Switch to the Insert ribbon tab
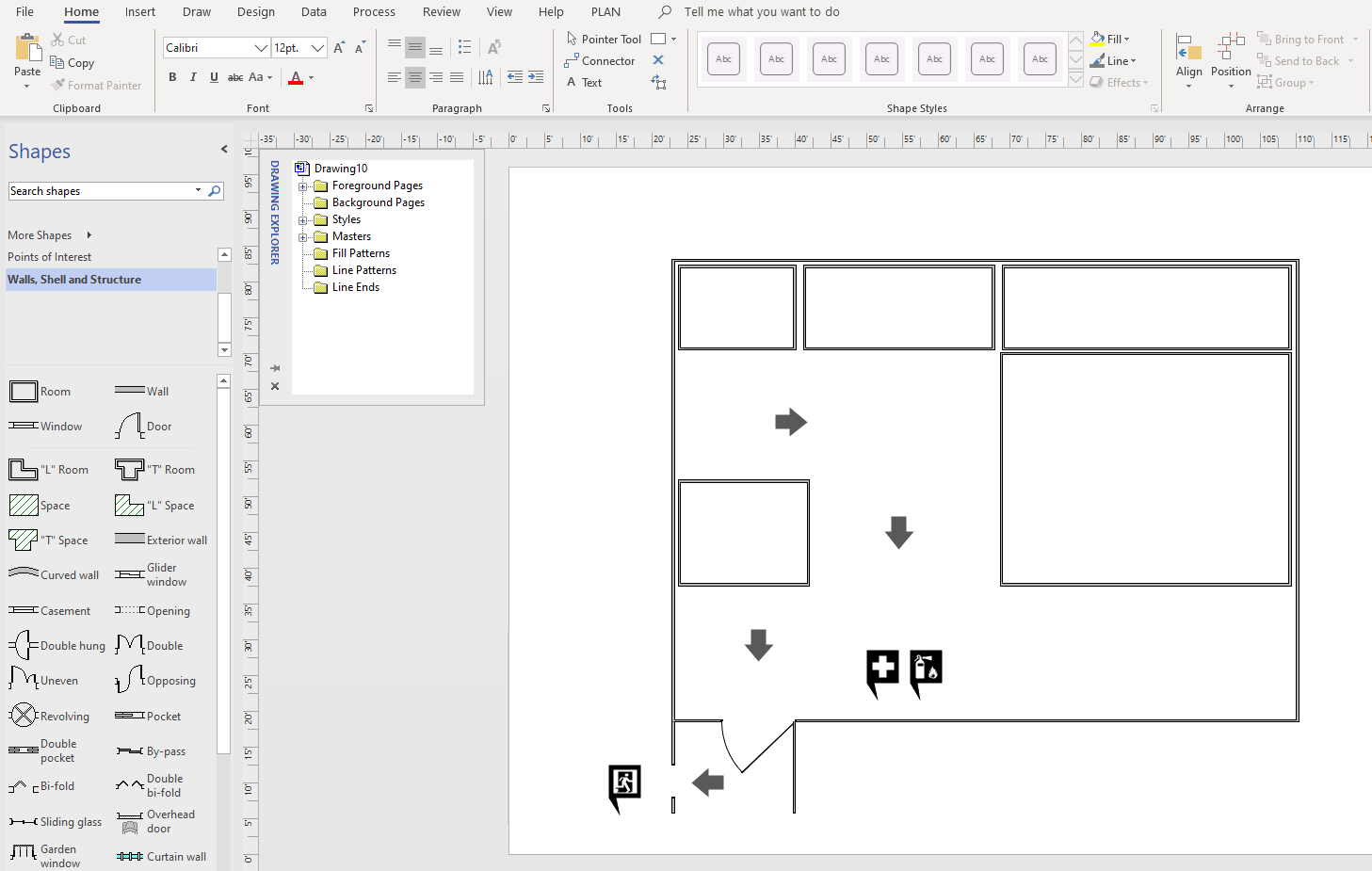 [x=139, y=11]
